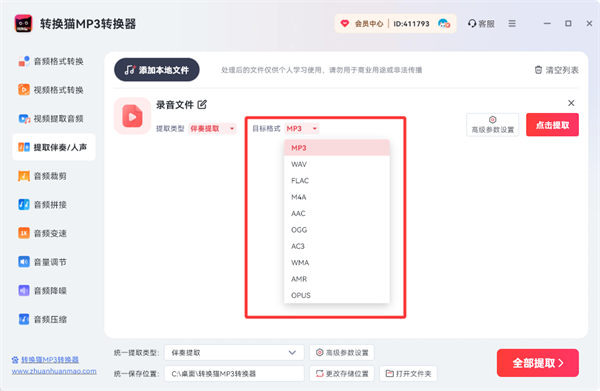
Task: Minimize the application window
Action: click(547, 24)
